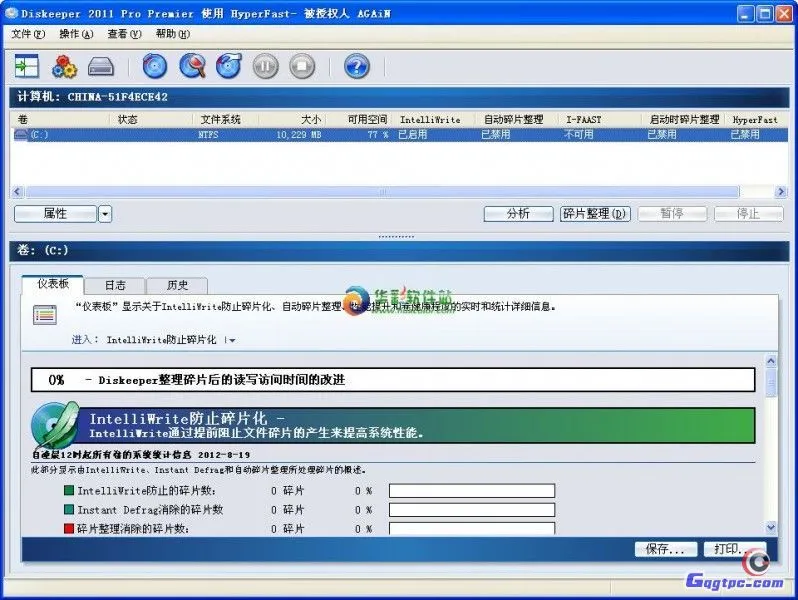
Task: Click the gray stop toolbar icon
Action: (302, 66)
